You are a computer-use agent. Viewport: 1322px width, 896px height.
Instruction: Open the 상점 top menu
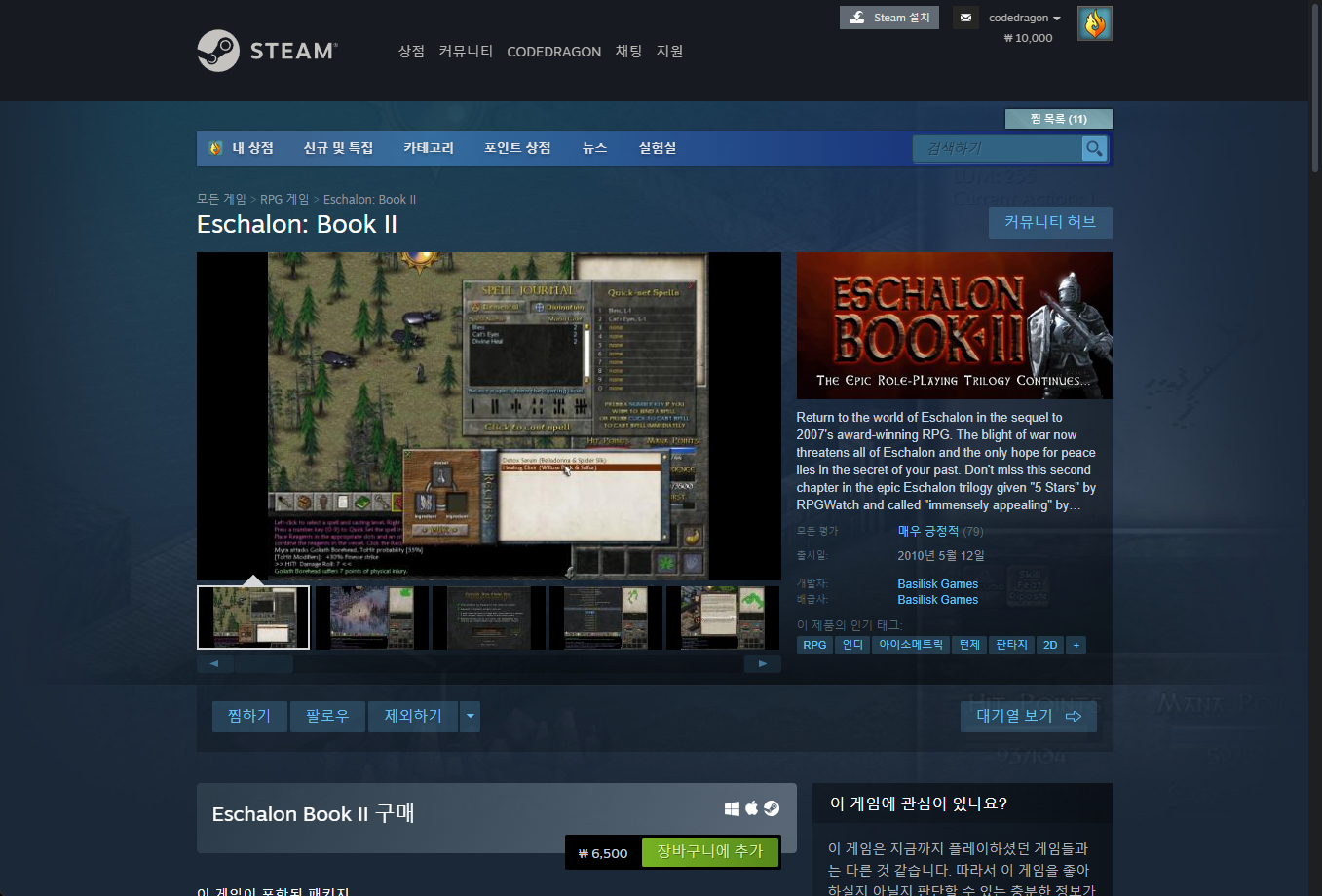[411, 51]
